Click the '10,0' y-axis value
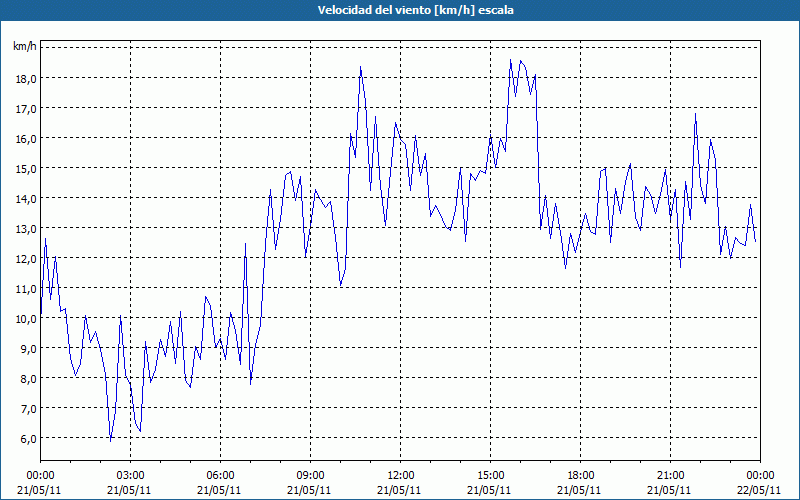Image resolution: width=800 pixels, height=500 pixels. click(26, 318)
